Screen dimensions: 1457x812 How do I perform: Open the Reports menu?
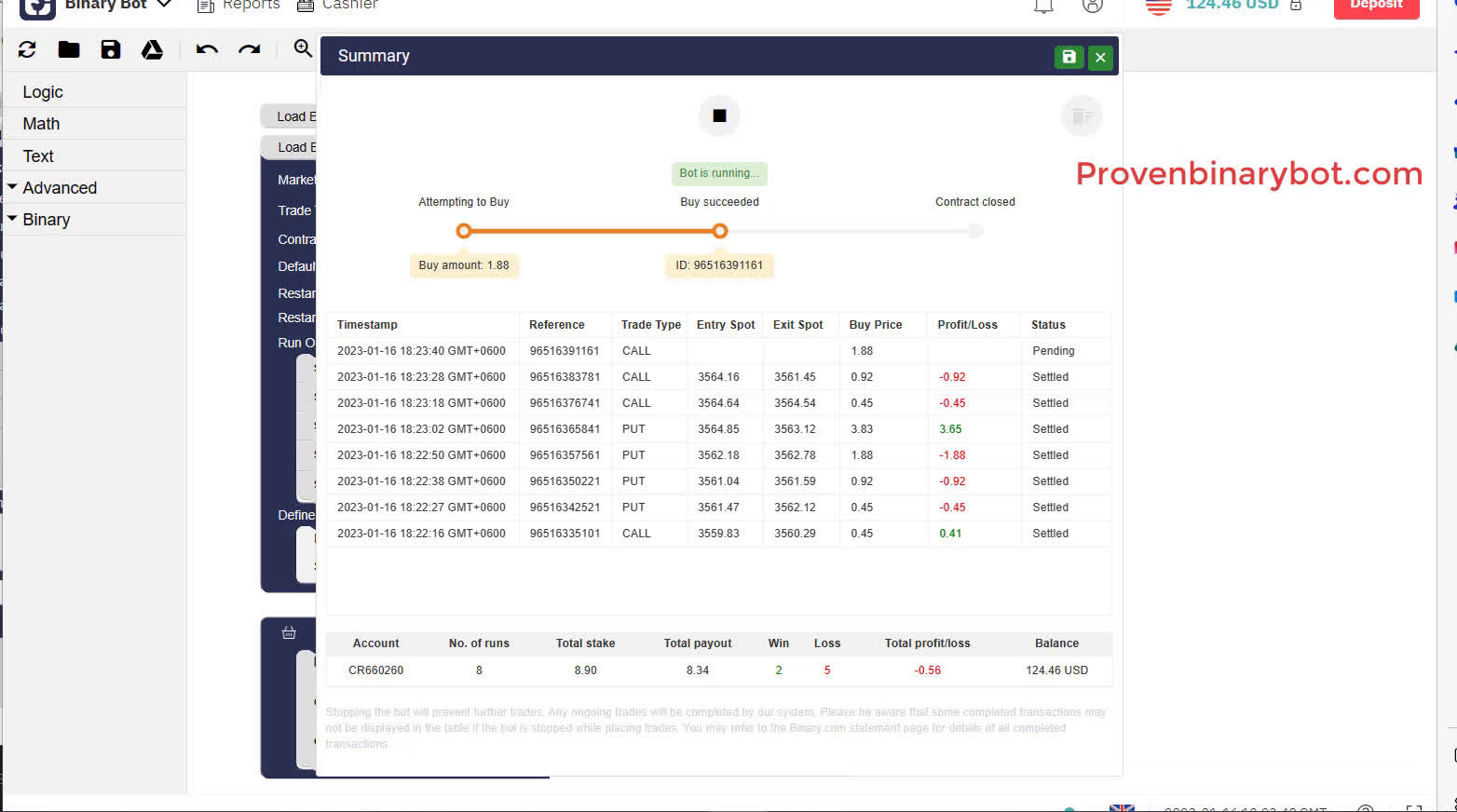(239, 6)
